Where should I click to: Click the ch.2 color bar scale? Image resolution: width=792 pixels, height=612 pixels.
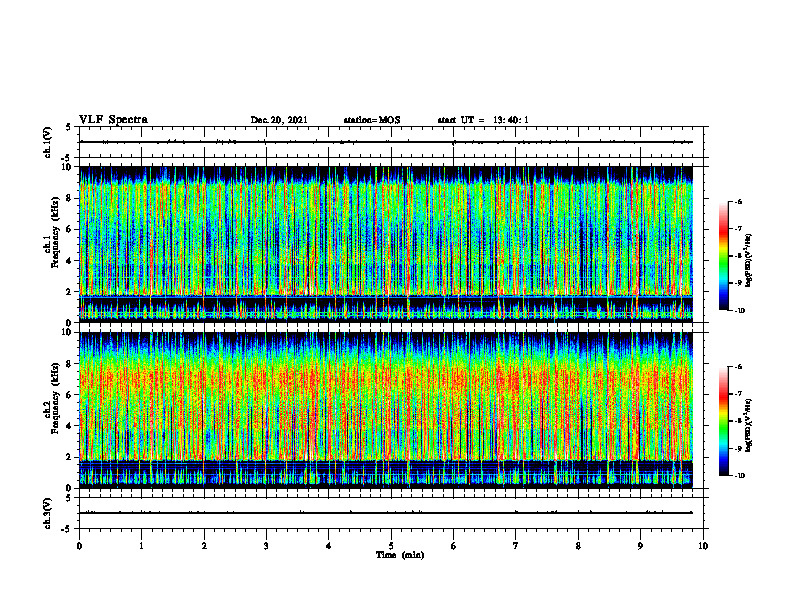tap(724, 421)
